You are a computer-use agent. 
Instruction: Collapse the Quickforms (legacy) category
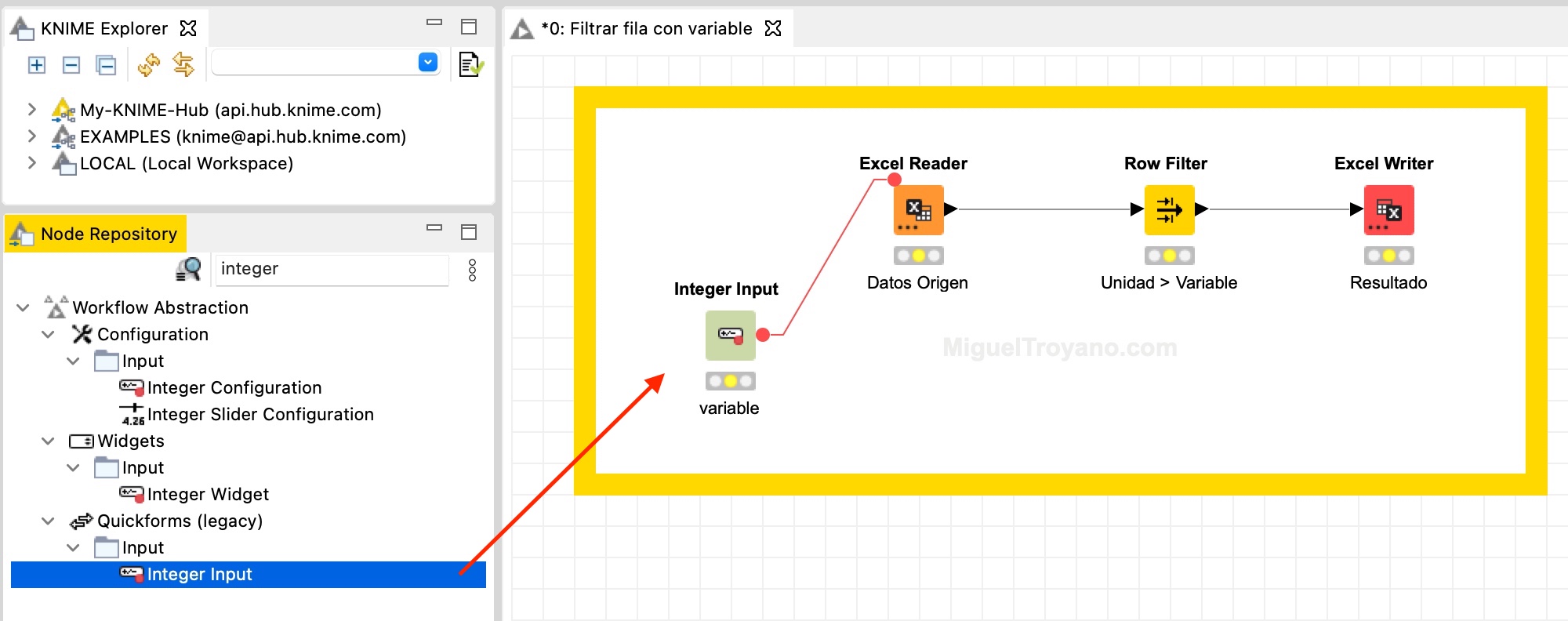49,521
